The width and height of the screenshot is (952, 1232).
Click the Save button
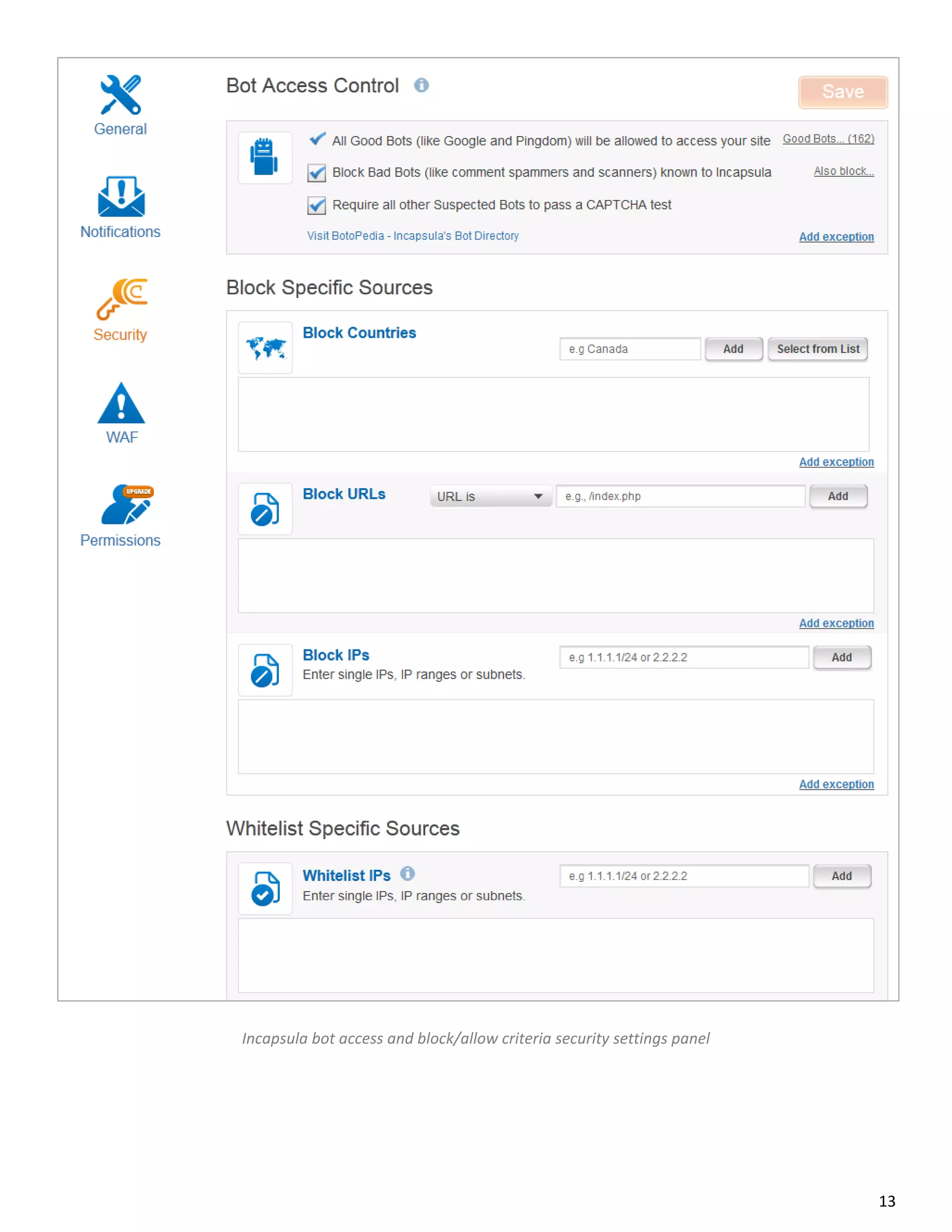(x=843, y=92)
